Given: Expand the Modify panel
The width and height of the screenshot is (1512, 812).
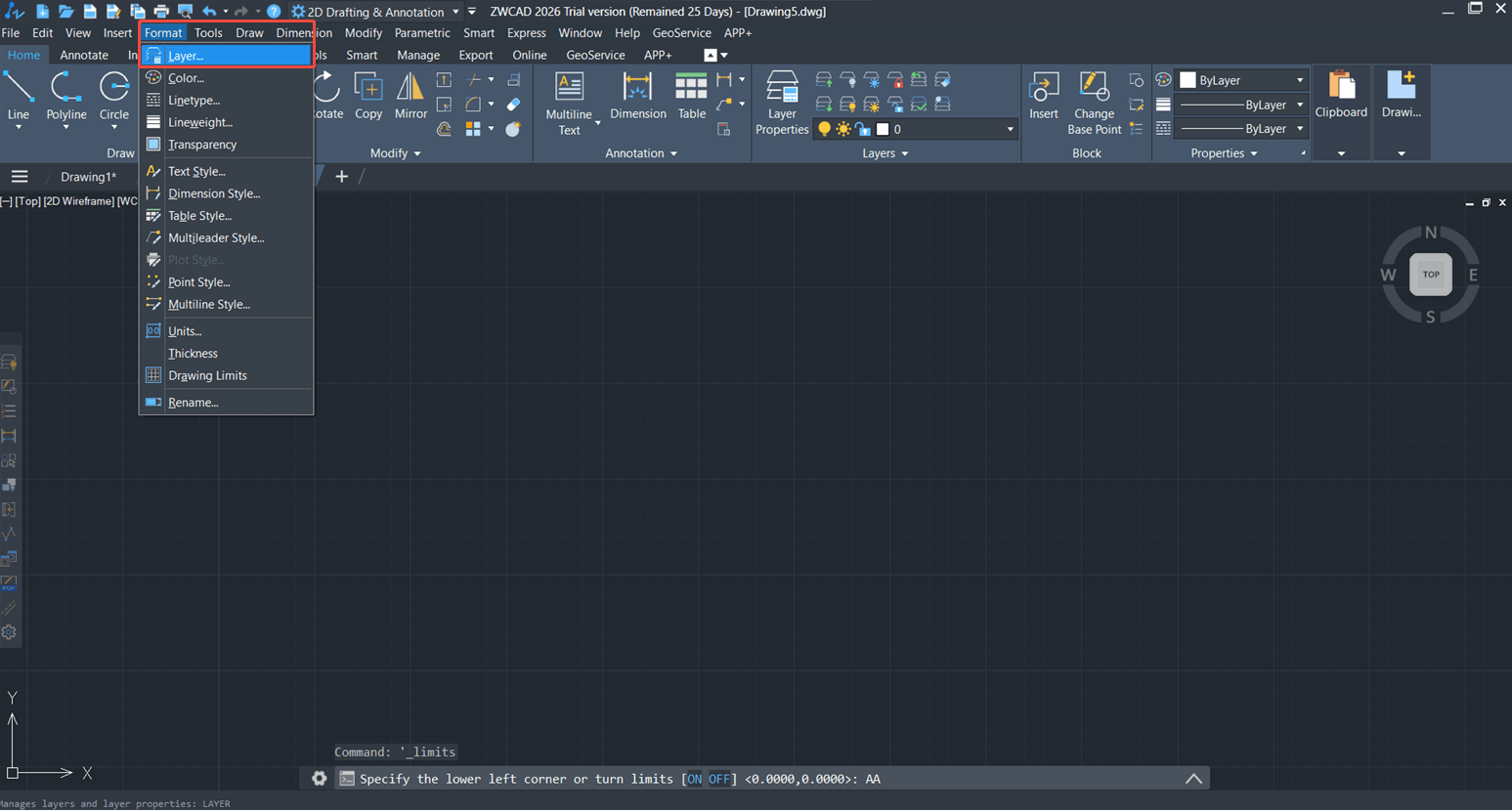Looking at the screenshot, I should [x=396, y=153].
